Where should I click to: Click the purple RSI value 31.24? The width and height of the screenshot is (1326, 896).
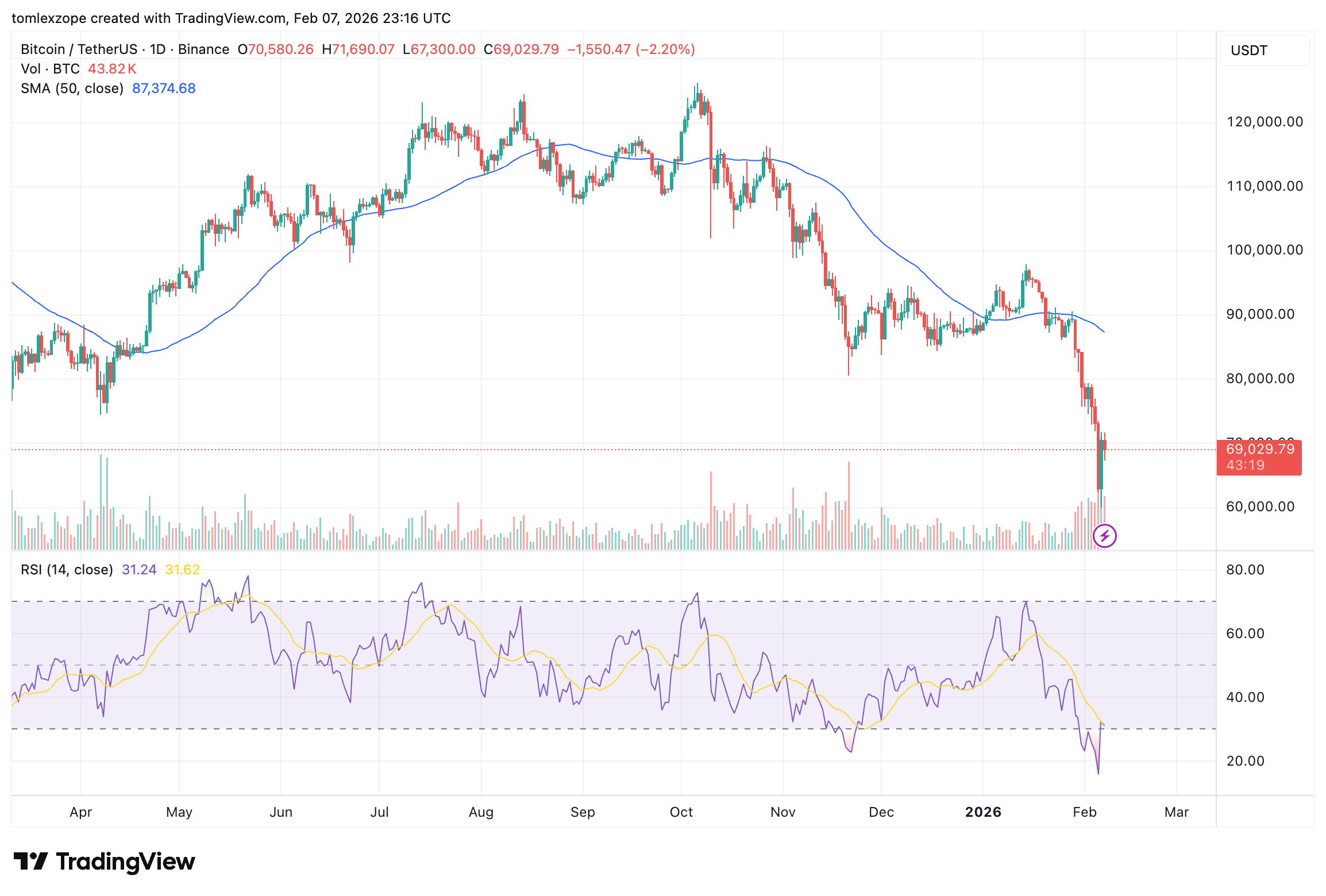pos(138,569)
